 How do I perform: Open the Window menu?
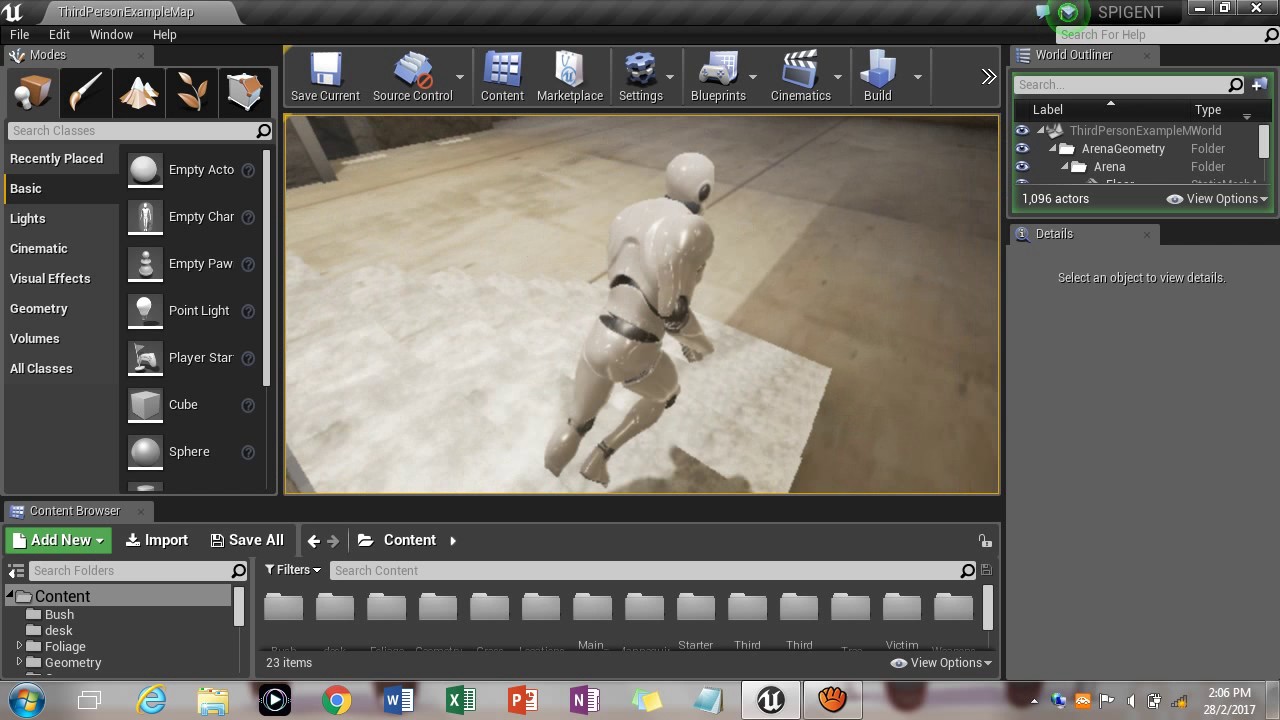(111, 34)
